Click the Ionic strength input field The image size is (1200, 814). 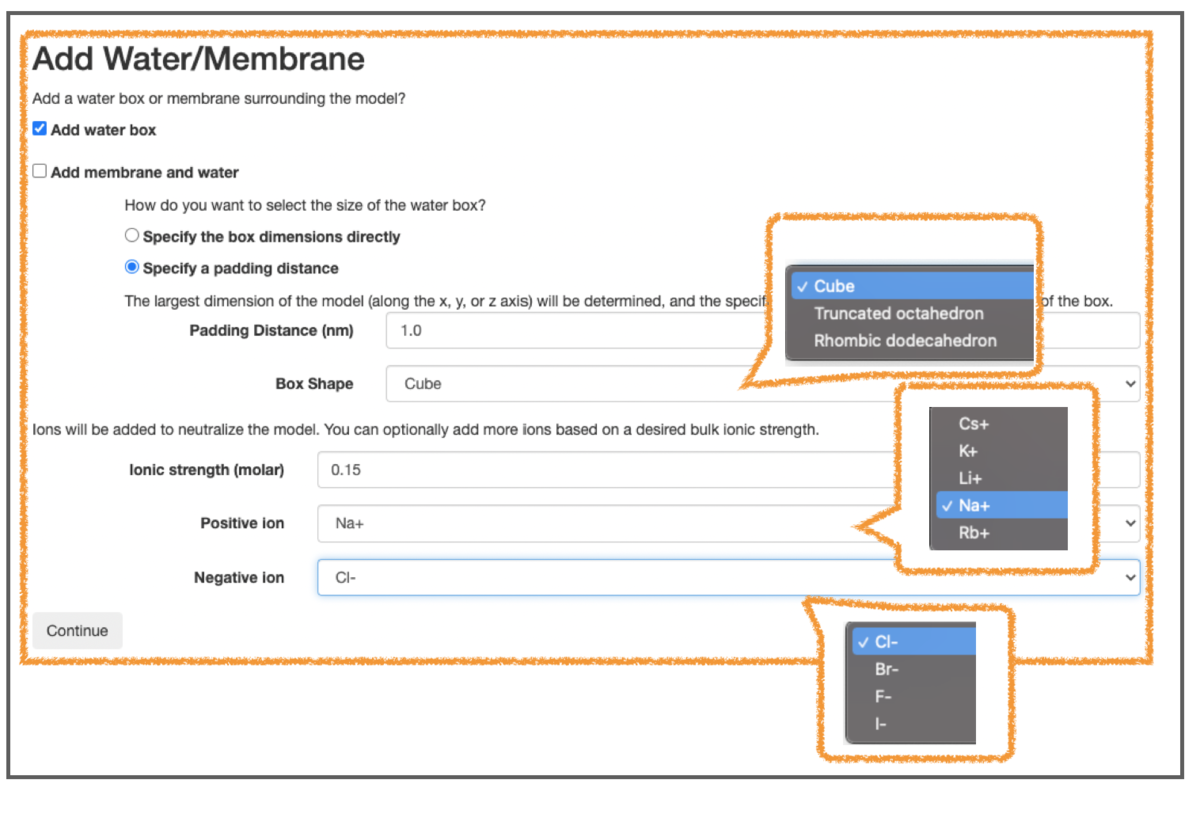pyautogui.click(x=729, y=469)
